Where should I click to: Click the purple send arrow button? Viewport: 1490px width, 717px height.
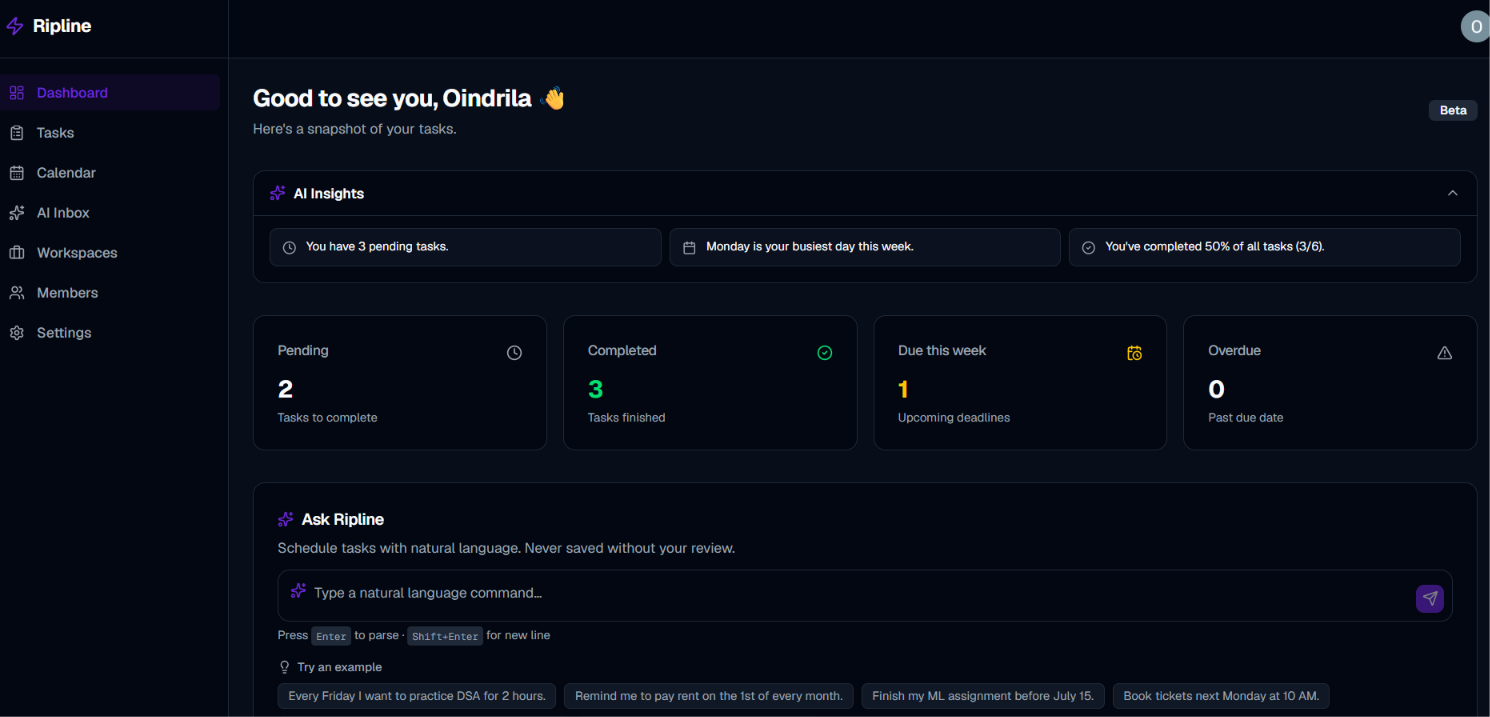tap(1430, 598)
